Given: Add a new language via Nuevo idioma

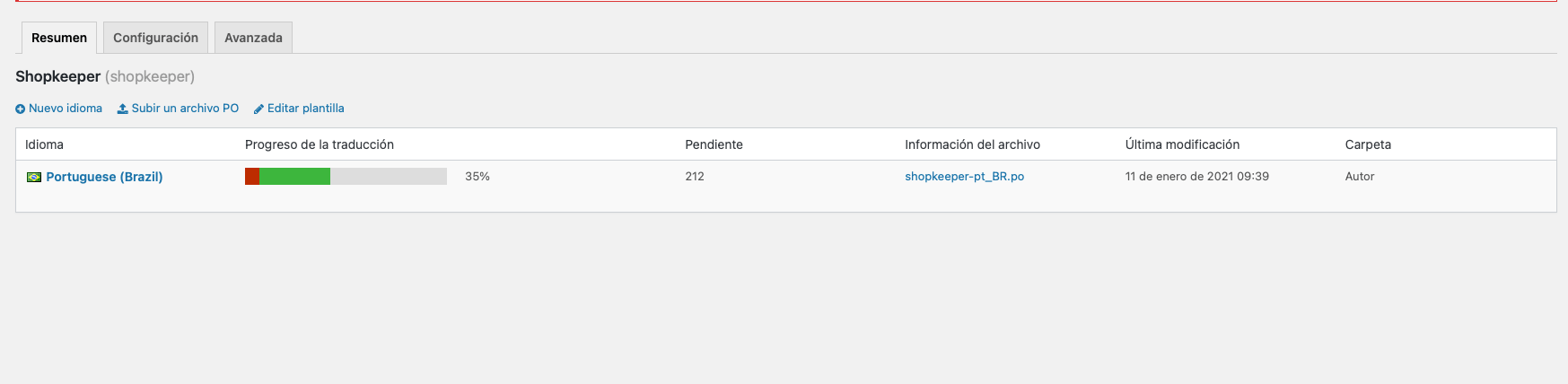Looking at the screenshot, I should pos(66,108).
